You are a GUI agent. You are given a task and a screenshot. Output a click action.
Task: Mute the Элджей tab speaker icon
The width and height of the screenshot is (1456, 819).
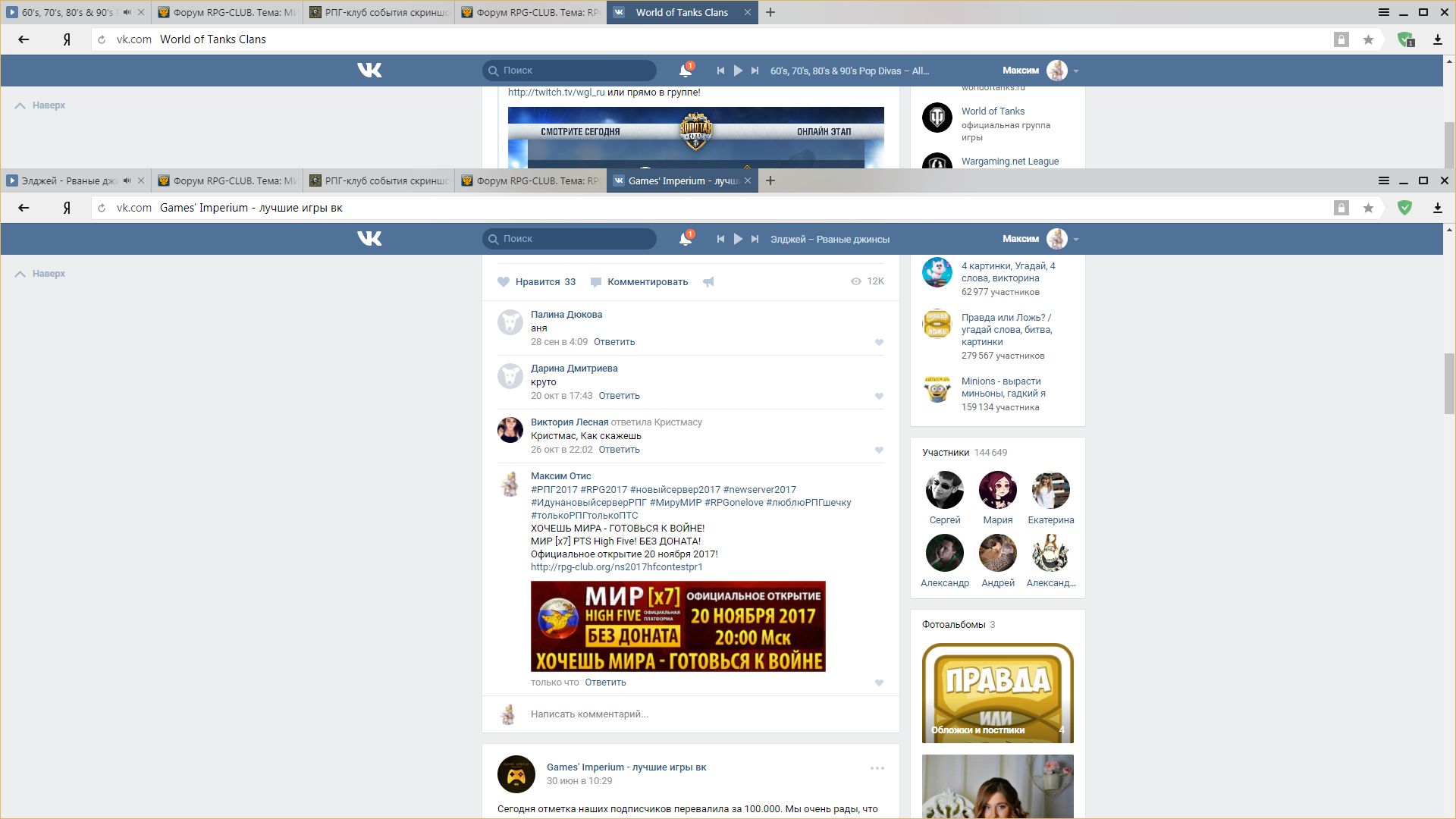(127, 180)
